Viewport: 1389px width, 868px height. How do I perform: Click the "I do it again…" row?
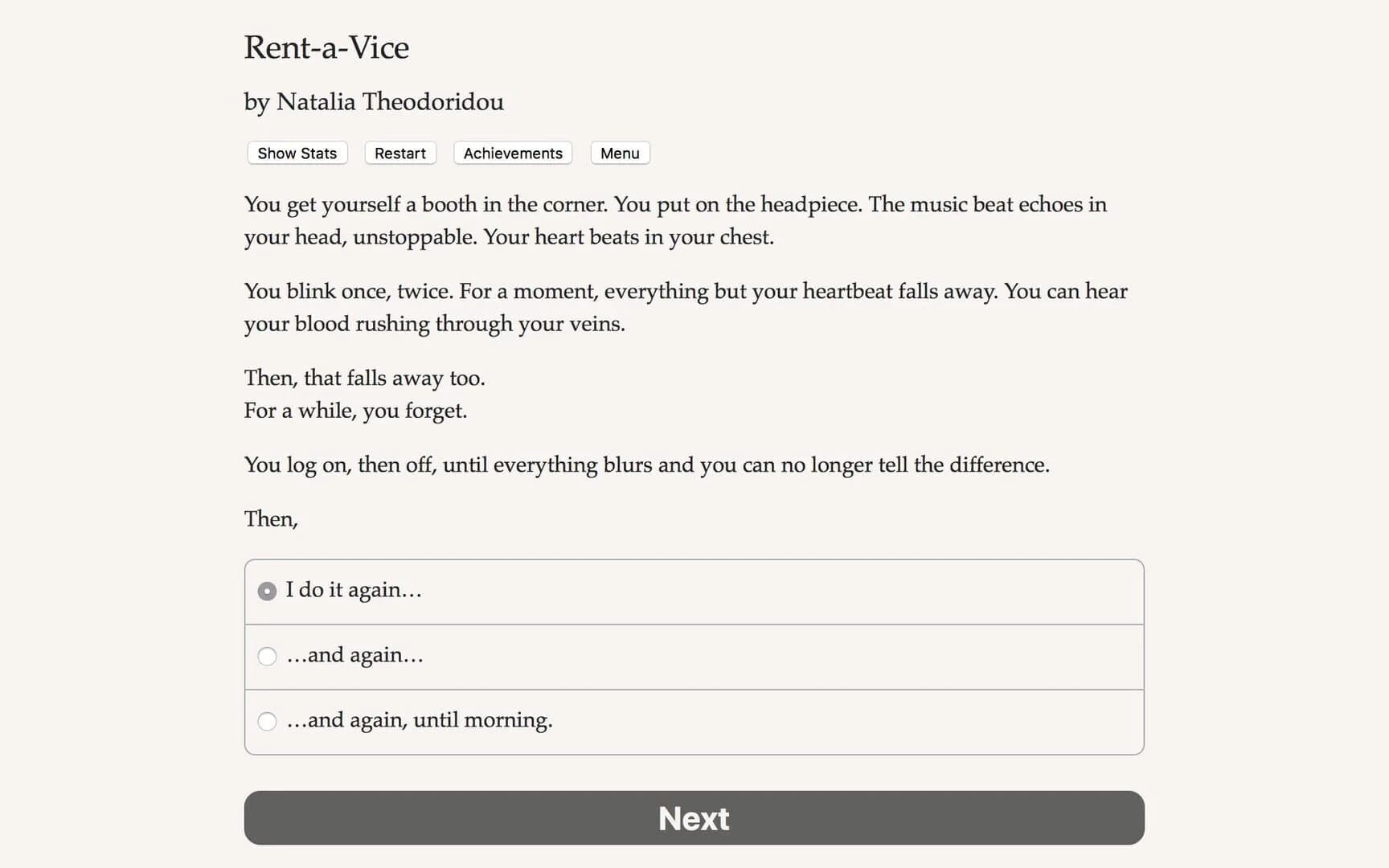tap(693, 591)
